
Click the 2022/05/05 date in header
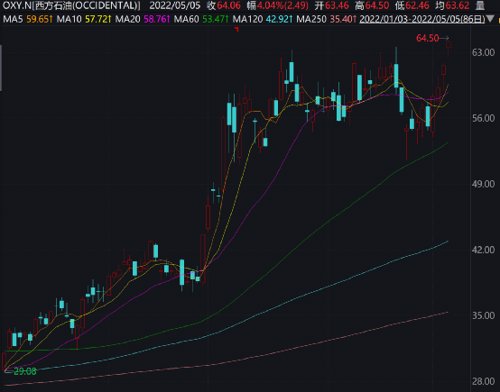pos(175,6)
